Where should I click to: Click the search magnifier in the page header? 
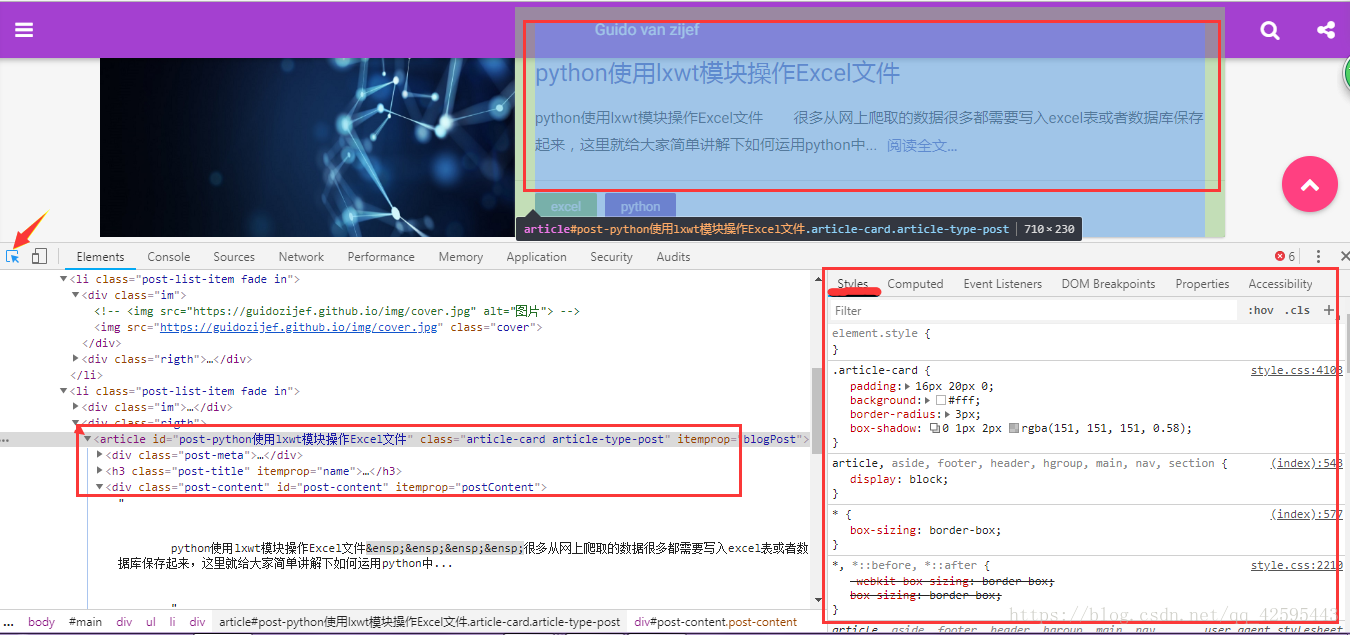pos(1270,30)
